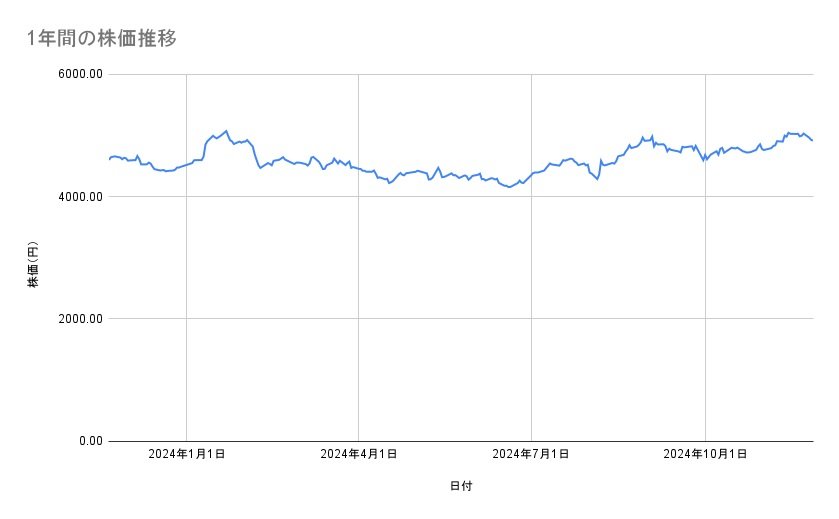This screenshot has height=519, width=839.
Task: Click the horizontal axis title "日付"
Action: [x=461, y=487]
